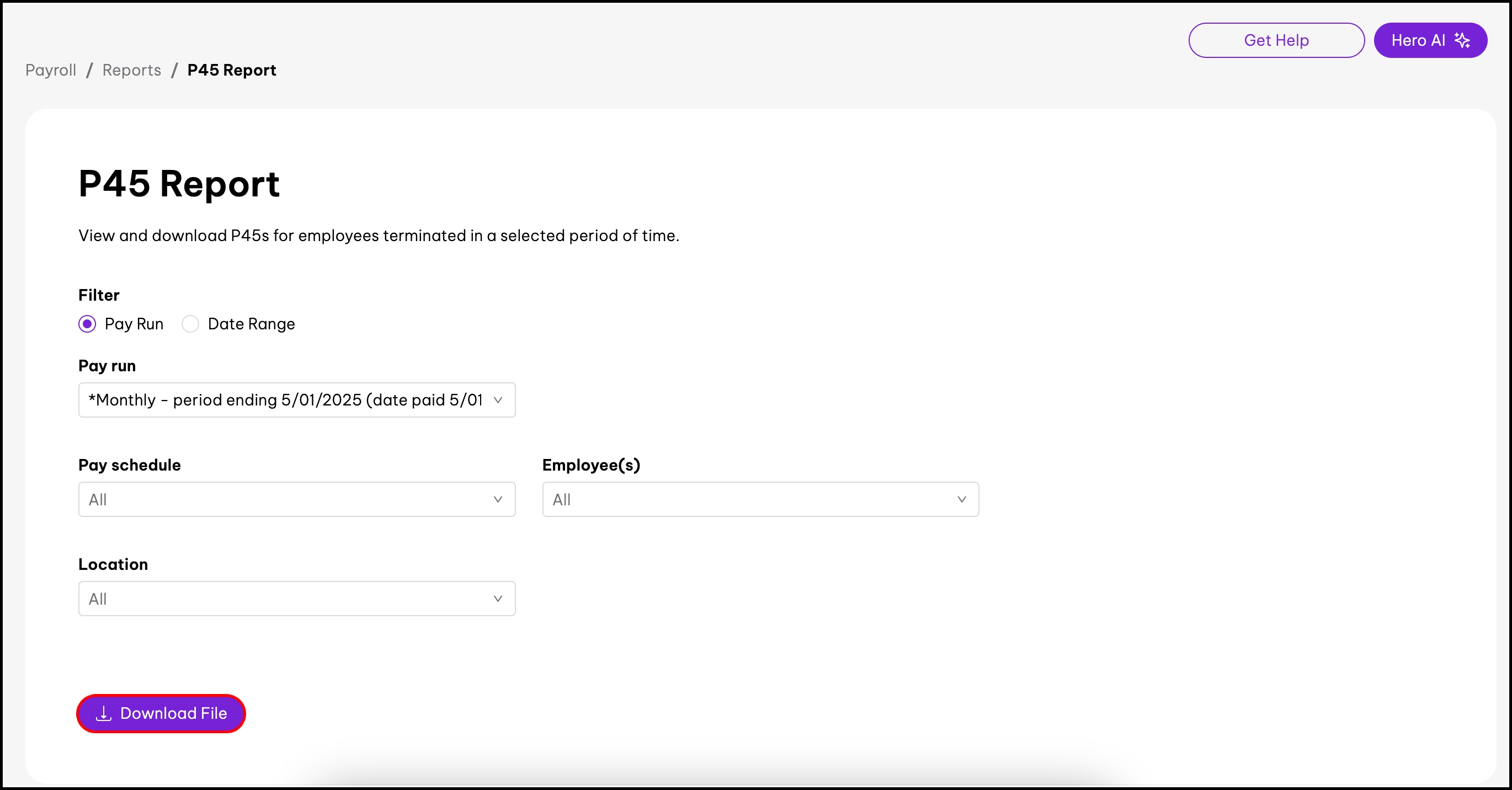This screenshot has height=790, width=1512.
Task: Click the sparkle icon on Hero AI
Action: pyautogui.click(x=1462, y=40)
